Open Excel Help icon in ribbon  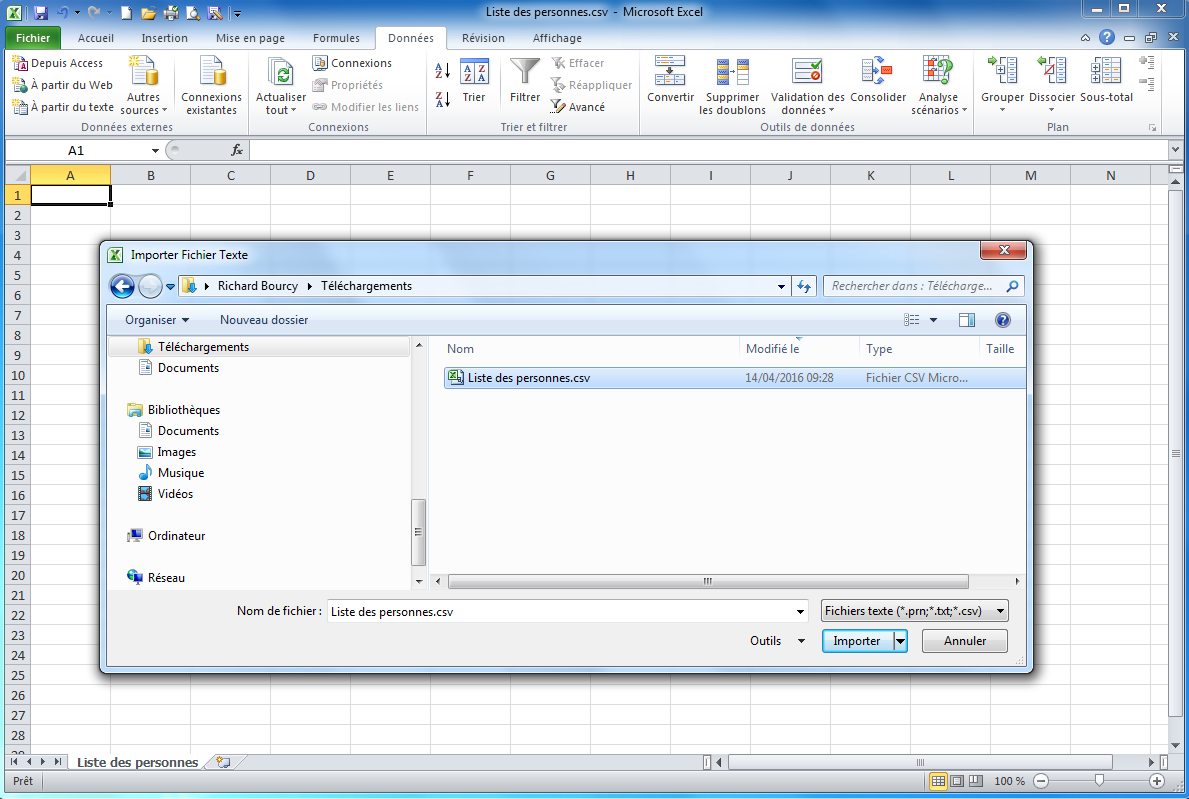pyautogui.click(x=1107, y=37)
